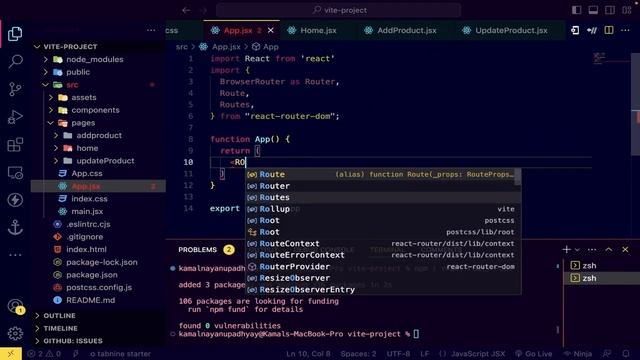The image size is (640, 360).
Task: Open the Explorer view in activity bar
Action: click(x=15, y=34)
